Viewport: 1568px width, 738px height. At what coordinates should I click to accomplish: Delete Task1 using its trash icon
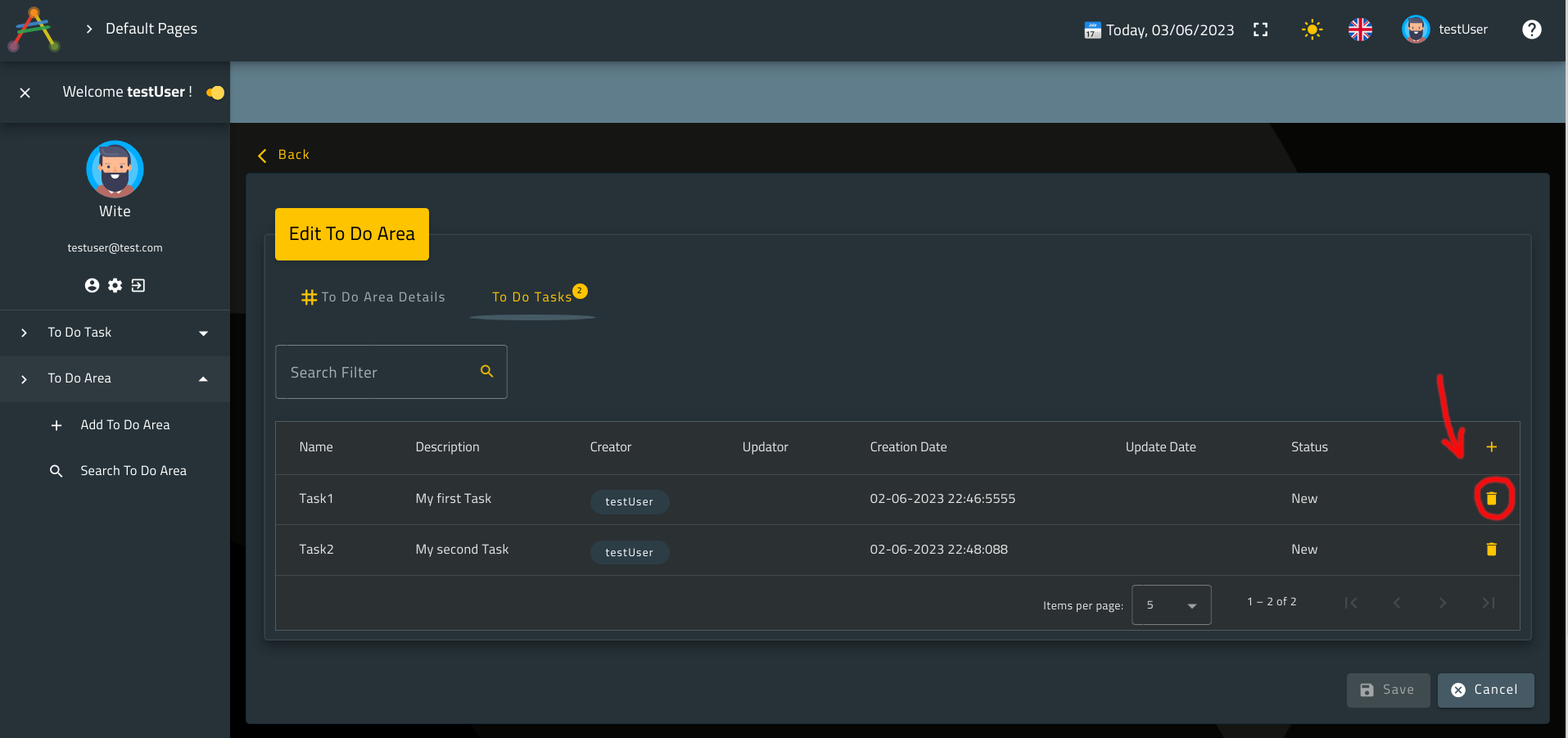coord(1491,498)
